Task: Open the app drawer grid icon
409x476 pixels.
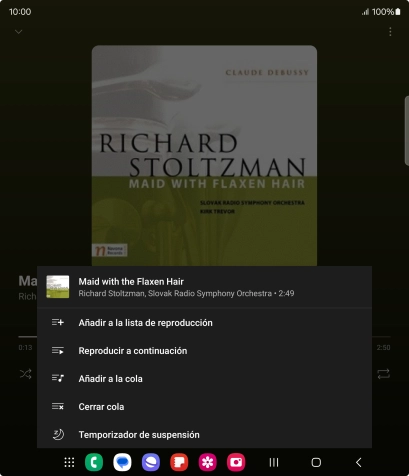Action: pos(69,462)
